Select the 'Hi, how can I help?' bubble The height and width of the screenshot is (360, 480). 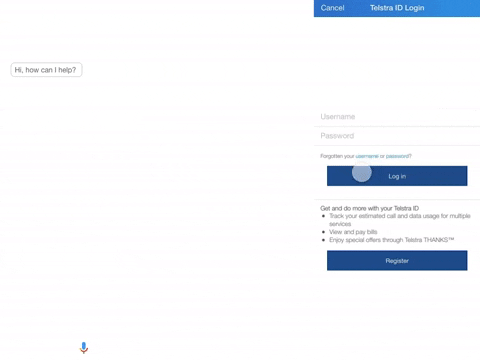(46, 70)
